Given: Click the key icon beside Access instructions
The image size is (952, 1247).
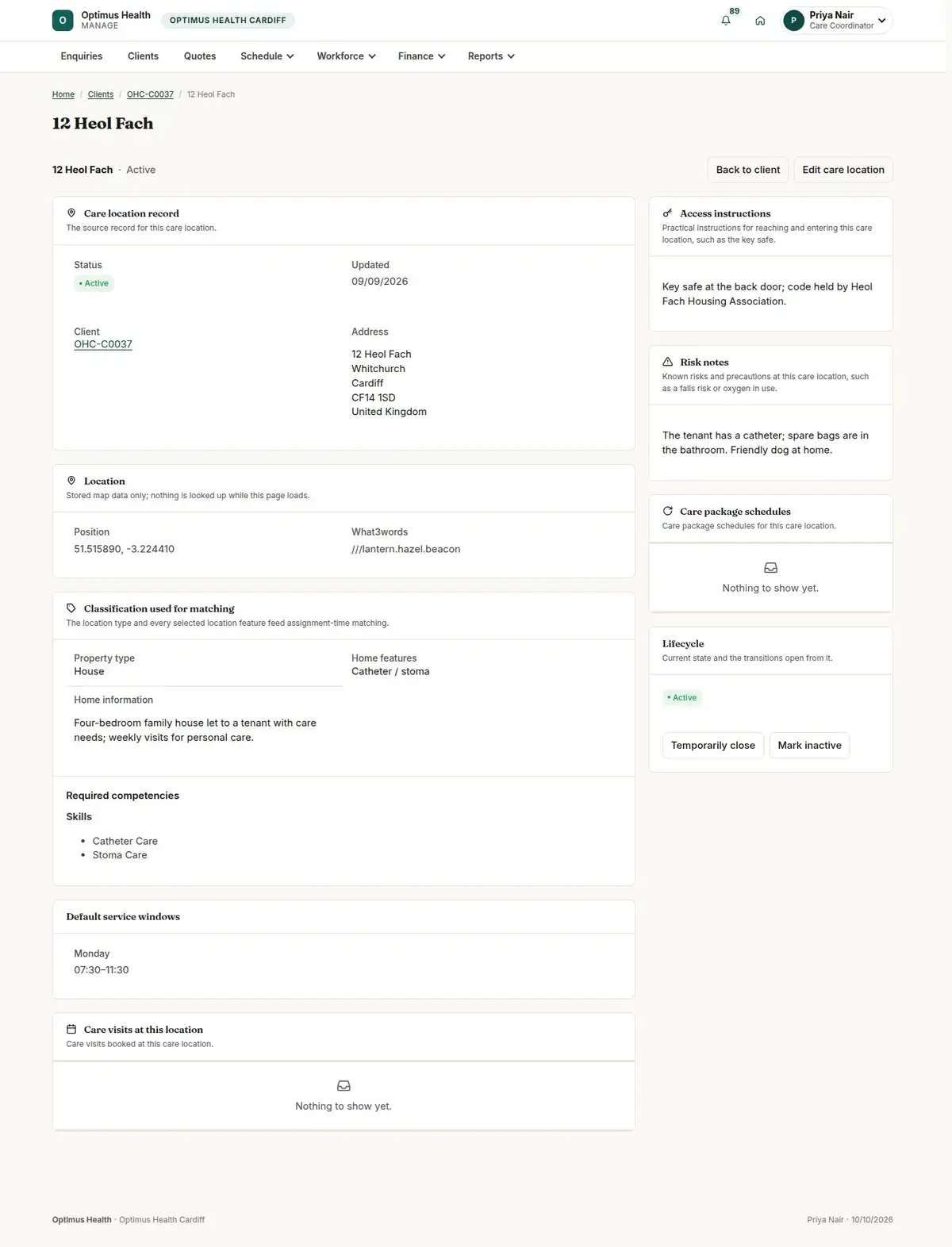Looking at the screenshot, I should pos(668,213).
